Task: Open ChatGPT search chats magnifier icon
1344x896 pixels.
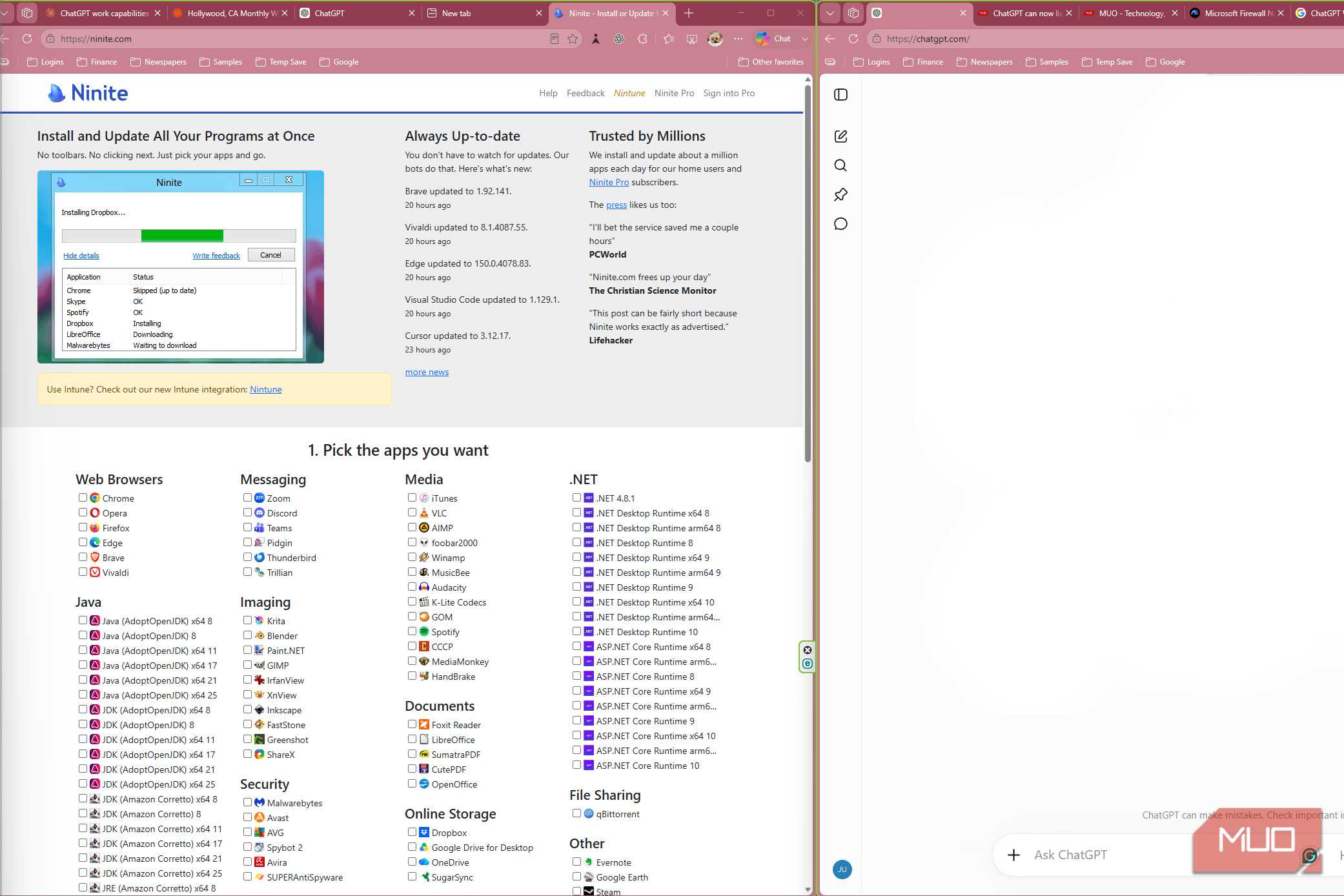Action: [x=840, y=165]
